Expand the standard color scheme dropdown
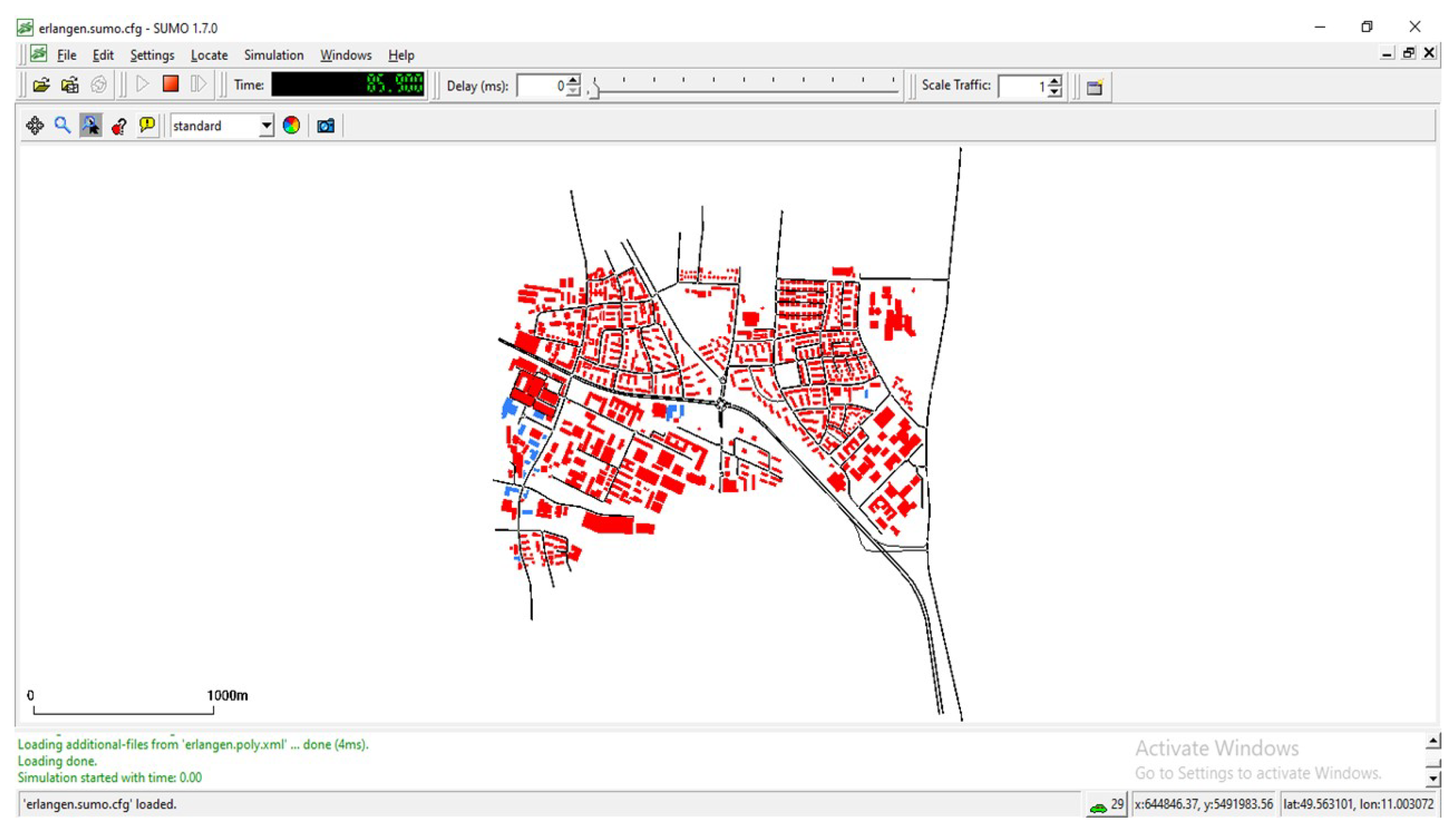Viewport: 1456px width, 836px height. (266, 126)
